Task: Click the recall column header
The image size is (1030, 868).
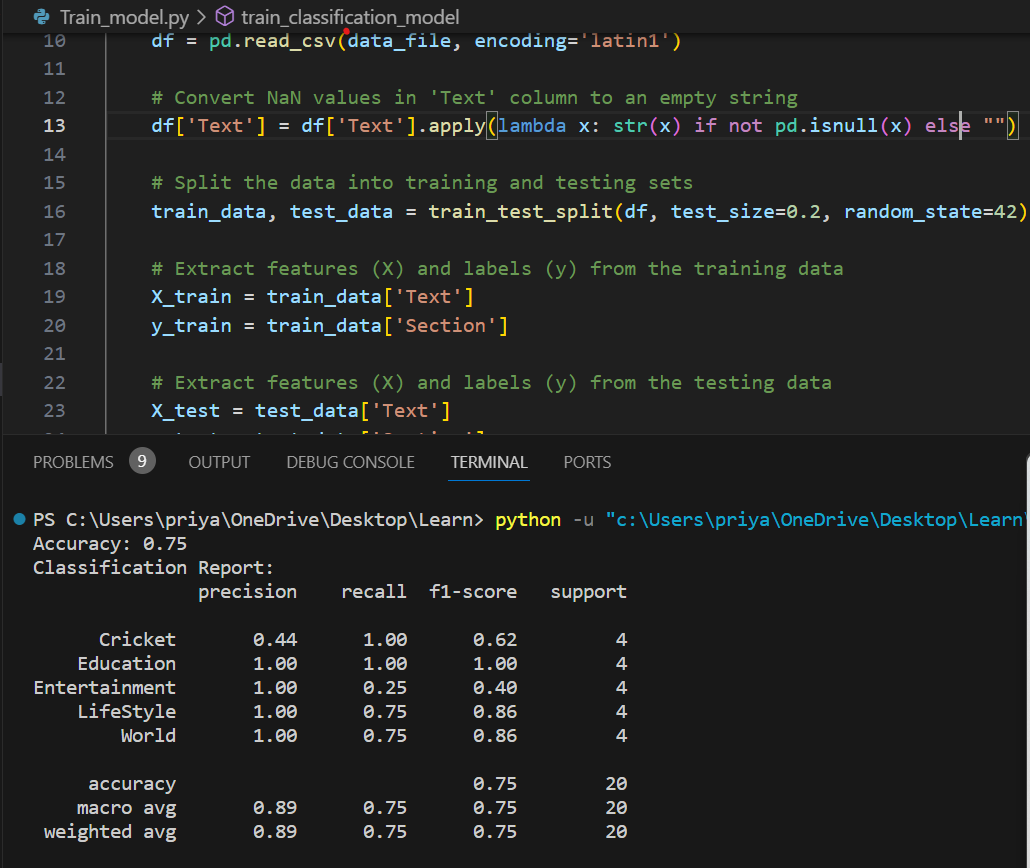Action: pos(374,592)
